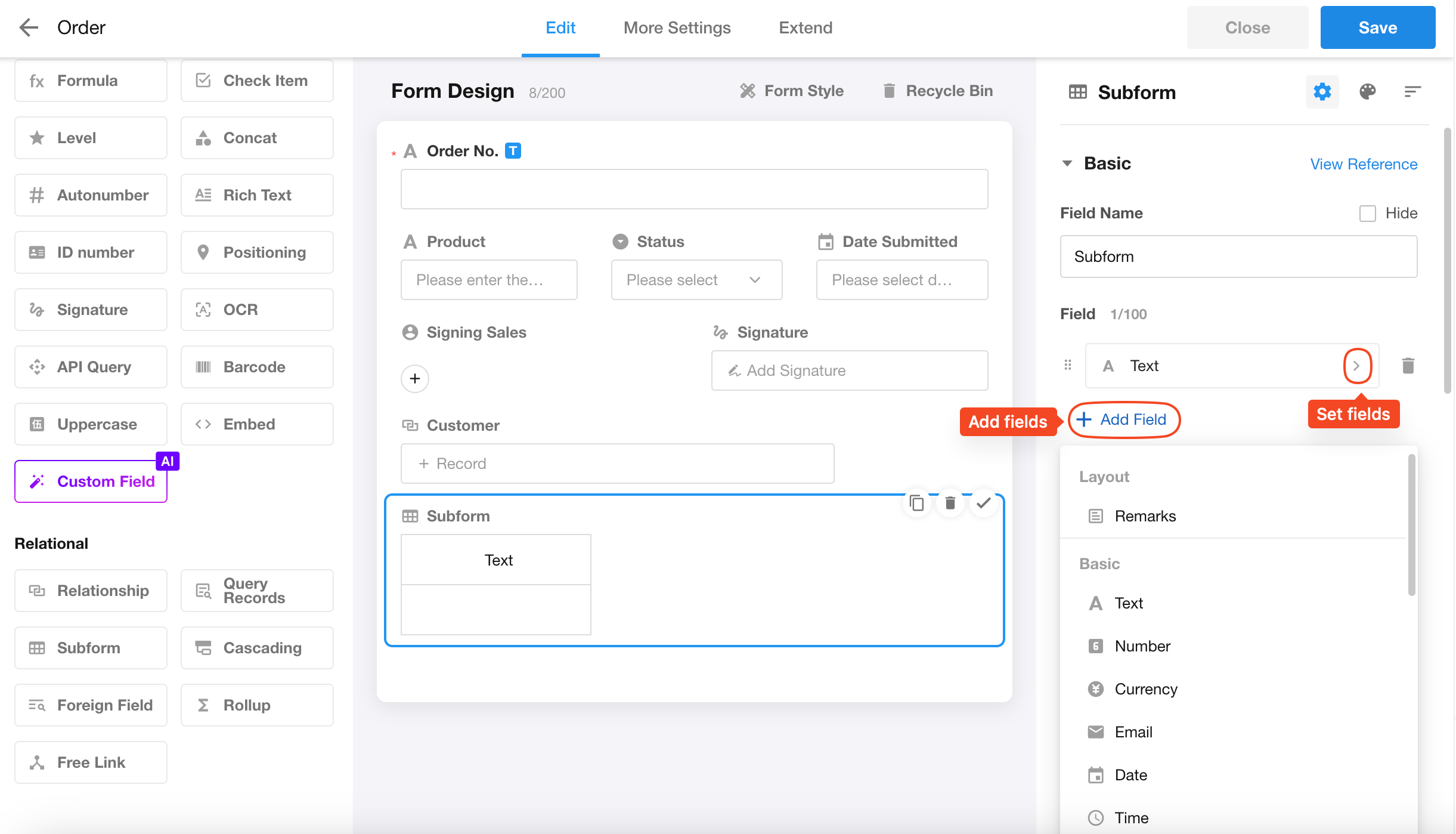Add the API Query widget
This screenshot has height=834, width=1456.
pyautogui.click(x=91, y=367)
